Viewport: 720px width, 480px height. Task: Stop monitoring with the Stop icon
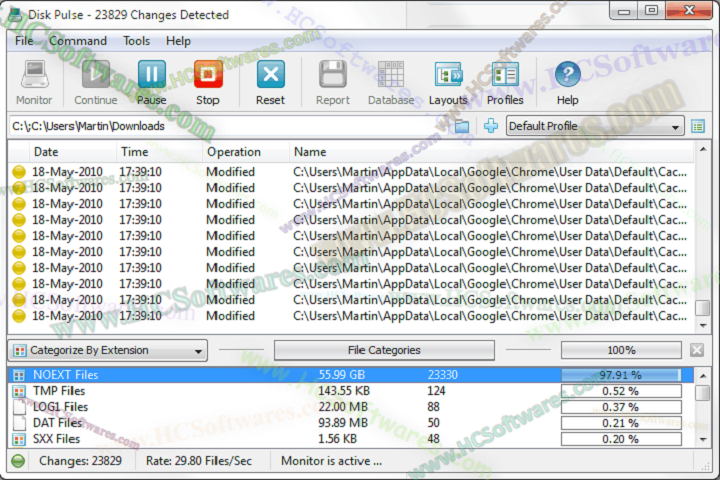pos(208,74)
